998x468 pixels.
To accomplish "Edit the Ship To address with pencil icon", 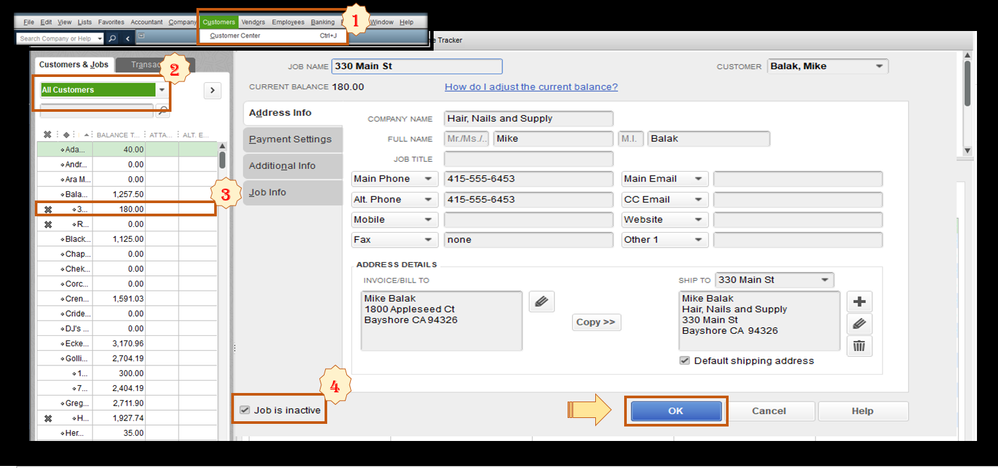I will coord(859,324).
